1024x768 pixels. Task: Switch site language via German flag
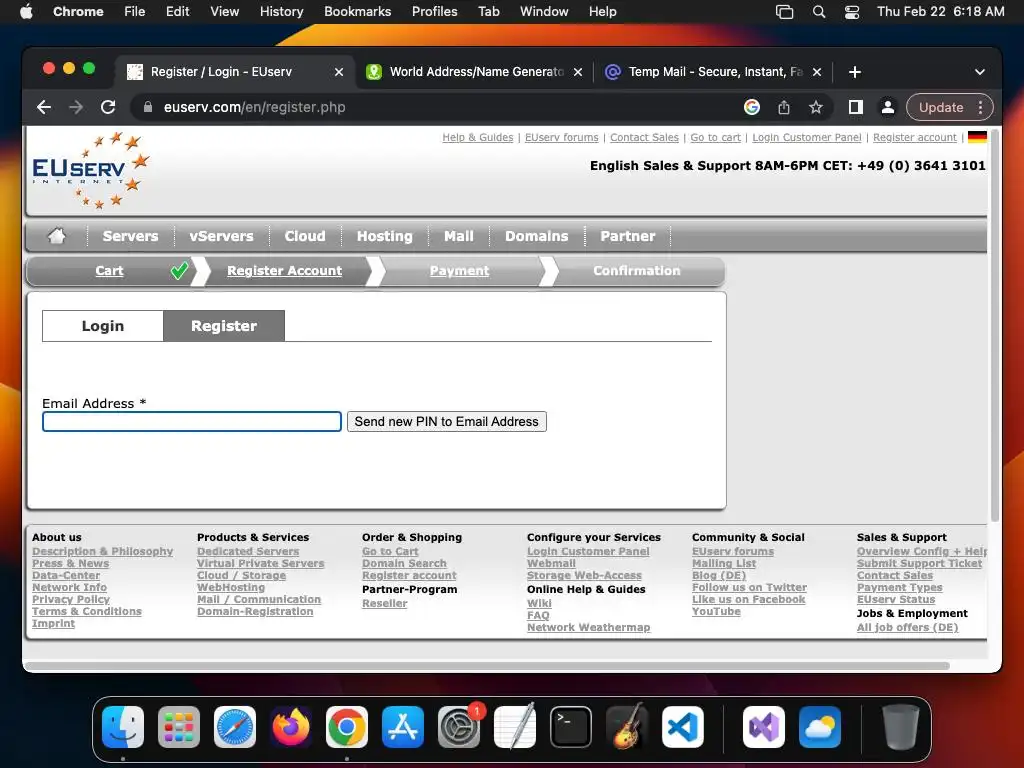(x=977, y=137)
